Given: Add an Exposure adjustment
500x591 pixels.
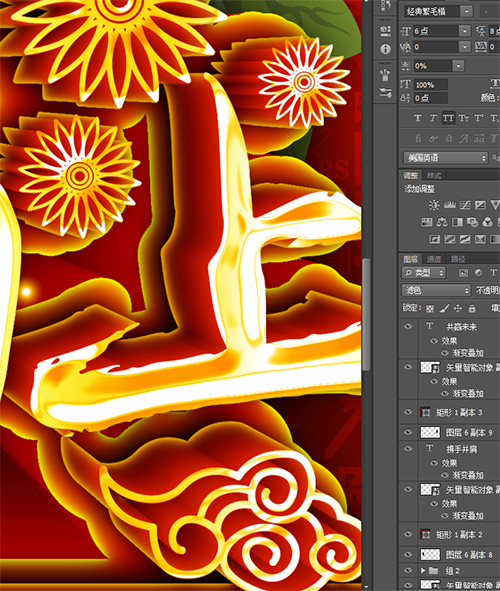Looking at the screenshot, I should tap(480, 205).
